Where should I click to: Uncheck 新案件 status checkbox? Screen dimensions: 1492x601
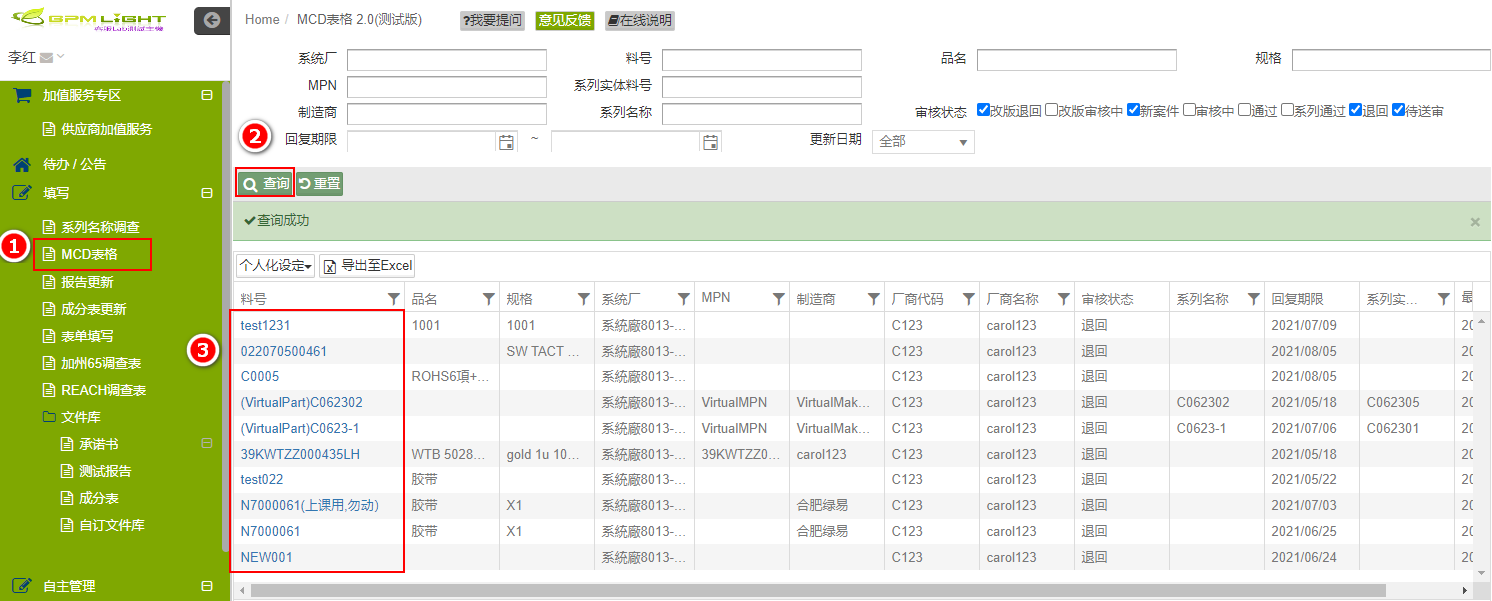pos(1133,110)
